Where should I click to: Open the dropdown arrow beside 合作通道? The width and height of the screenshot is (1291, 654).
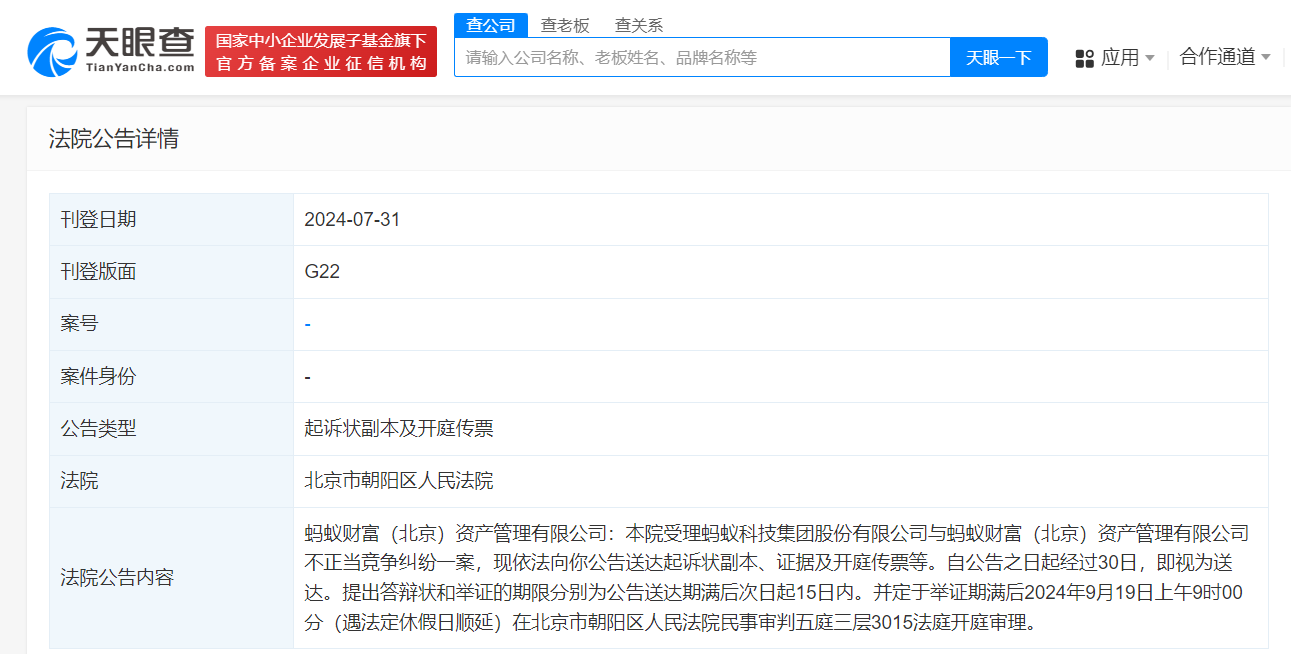coord(1267,59)
